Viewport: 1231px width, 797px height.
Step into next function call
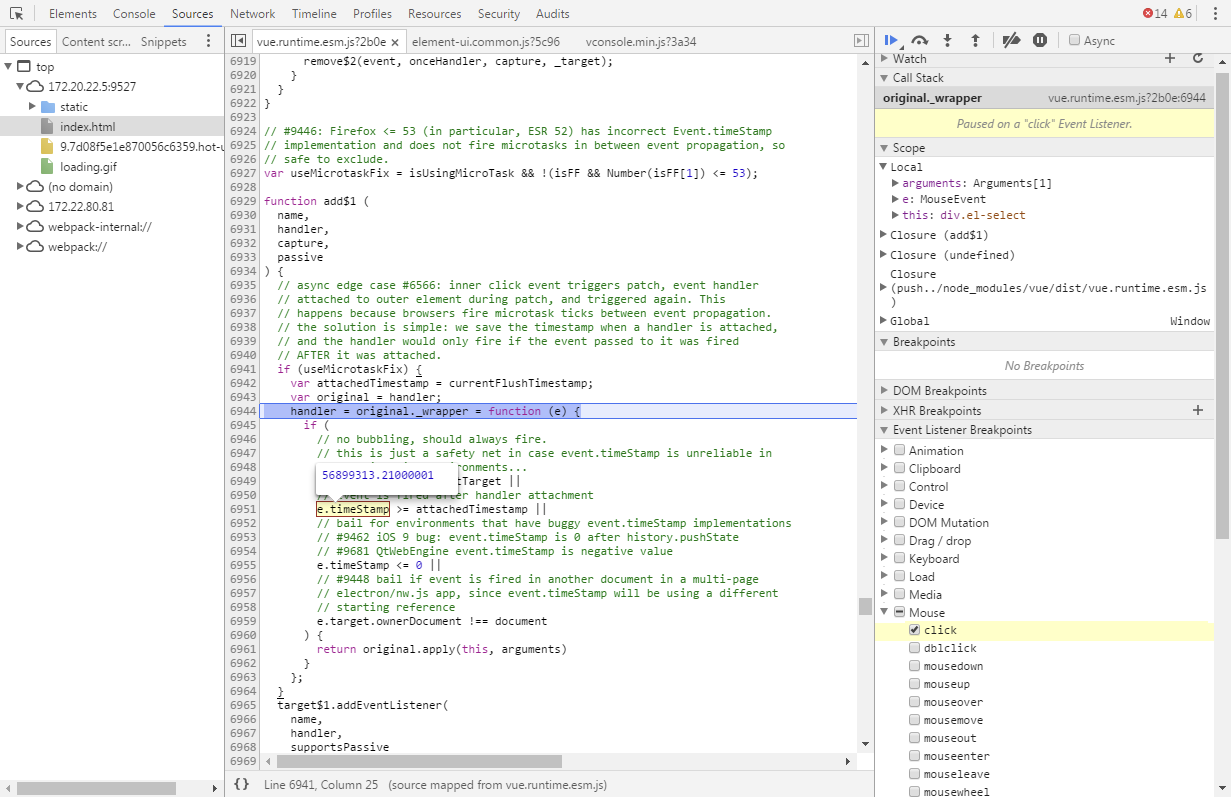click(947, 40)
